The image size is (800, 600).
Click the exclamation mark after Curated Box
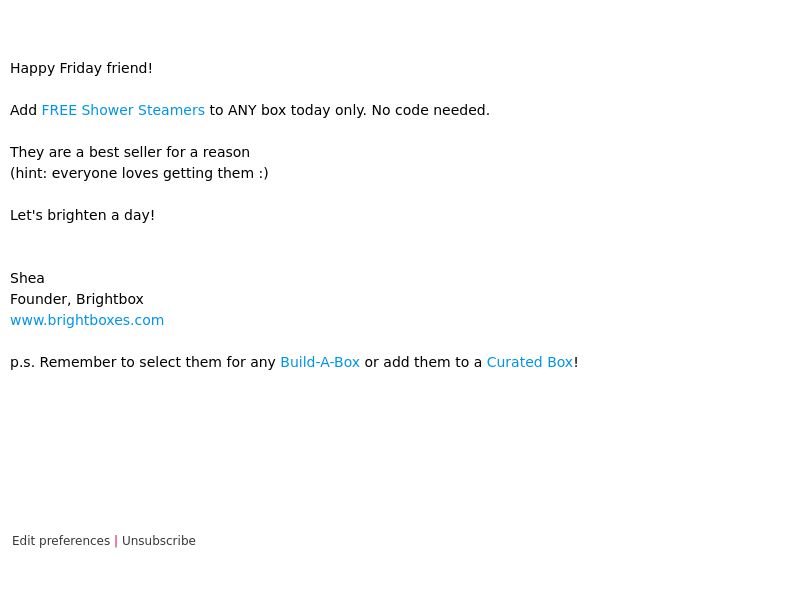pos(576,362)
